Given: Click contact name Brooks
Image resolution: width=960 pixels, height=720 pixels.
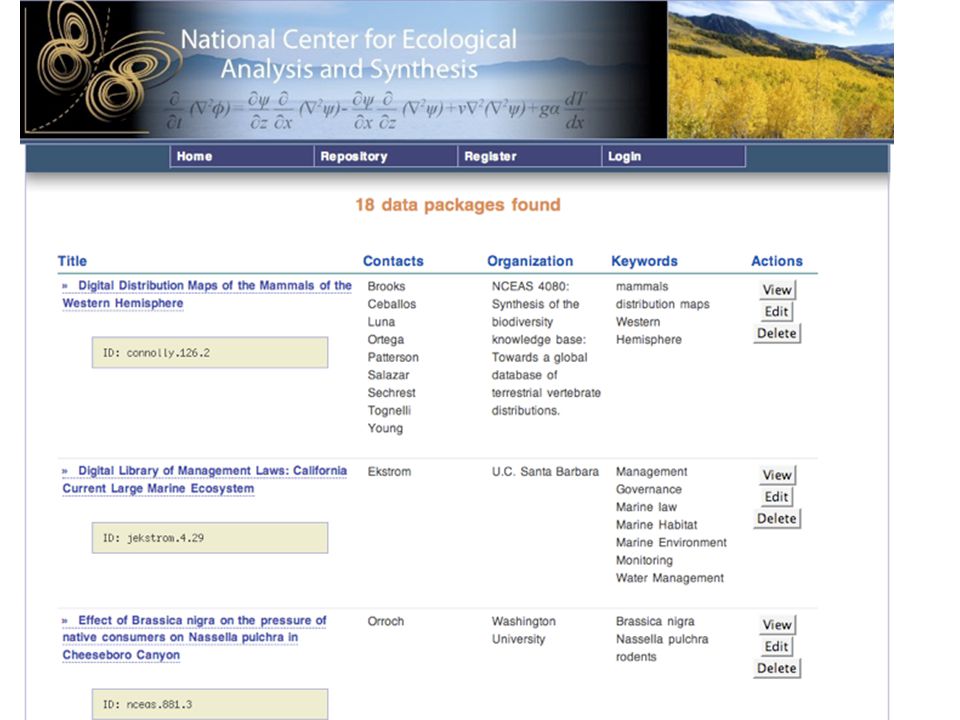Looking at the screenshot, I should point(386,286).
